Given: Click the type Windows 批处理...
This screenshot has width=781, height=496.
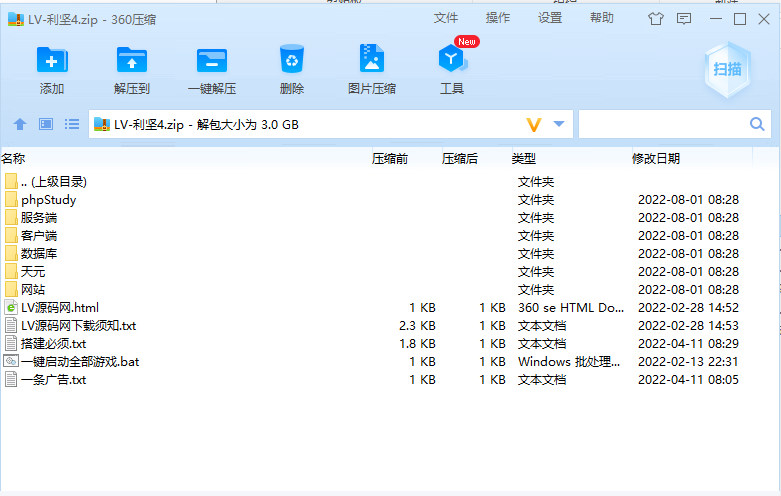Looking at the screenshot, I should point(569,362).
